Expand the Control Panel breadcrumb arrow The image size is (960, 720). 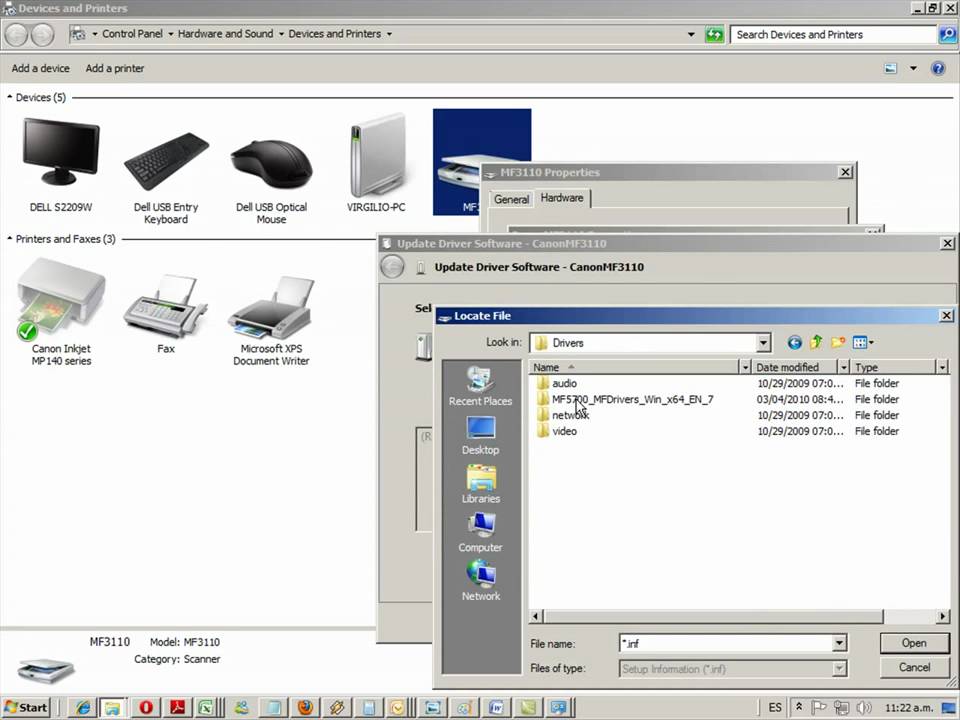[170, 34]
